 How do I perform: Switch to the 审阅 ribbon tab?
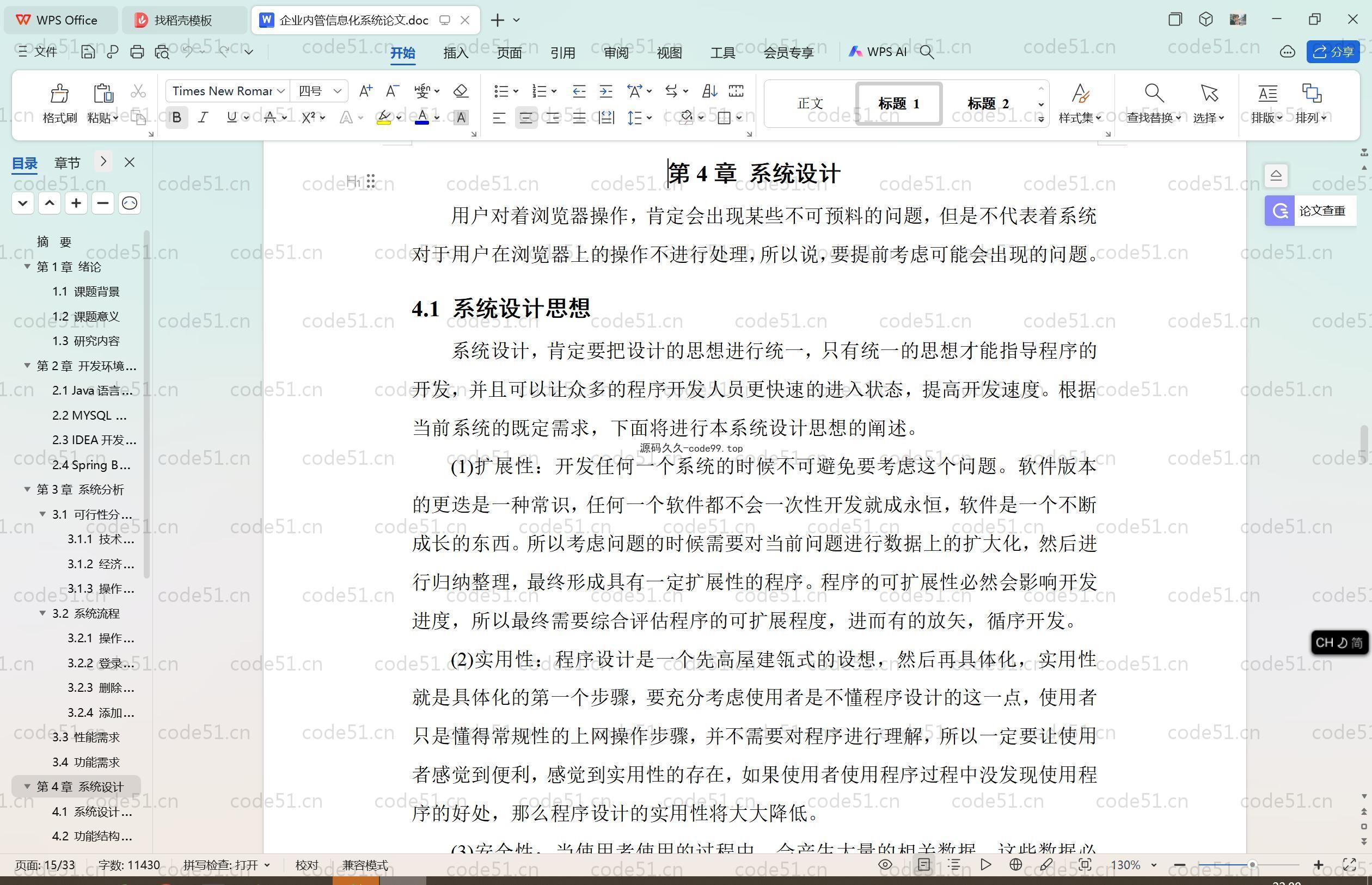pyautogui.click(x=616, y=52)
